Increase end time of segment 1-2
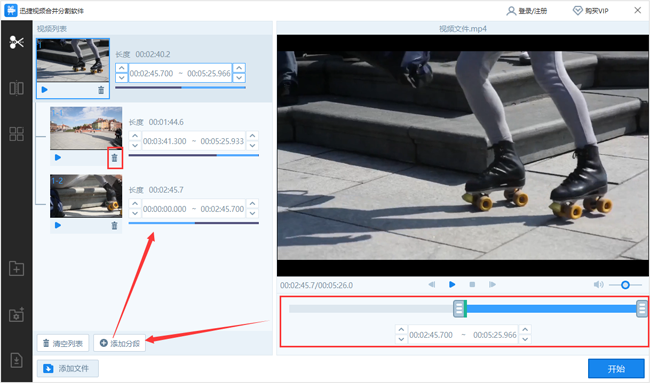The image size is (650, 383). pyautogui.click(x=252, y=204)
